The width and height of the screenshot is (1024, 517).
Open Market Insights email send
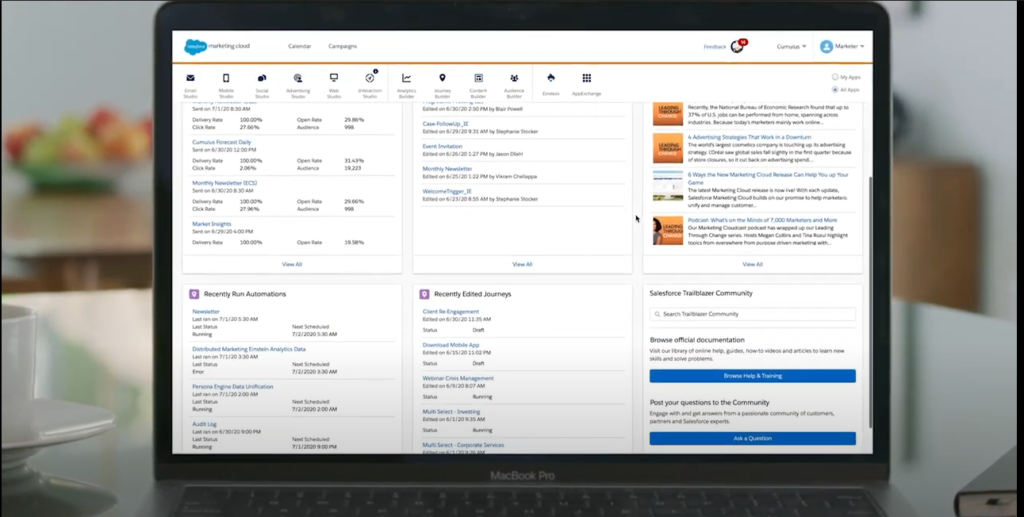[x=212, y=224]
